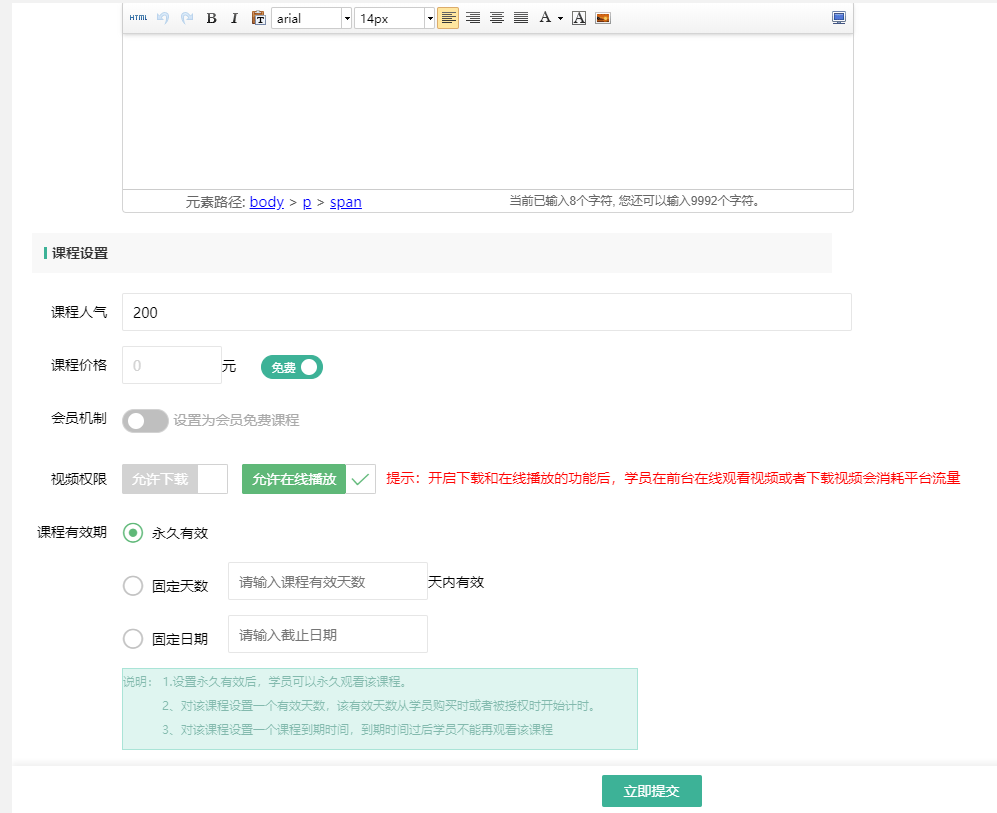Switch editor to HTML source mode

click(x=138, y=18)
